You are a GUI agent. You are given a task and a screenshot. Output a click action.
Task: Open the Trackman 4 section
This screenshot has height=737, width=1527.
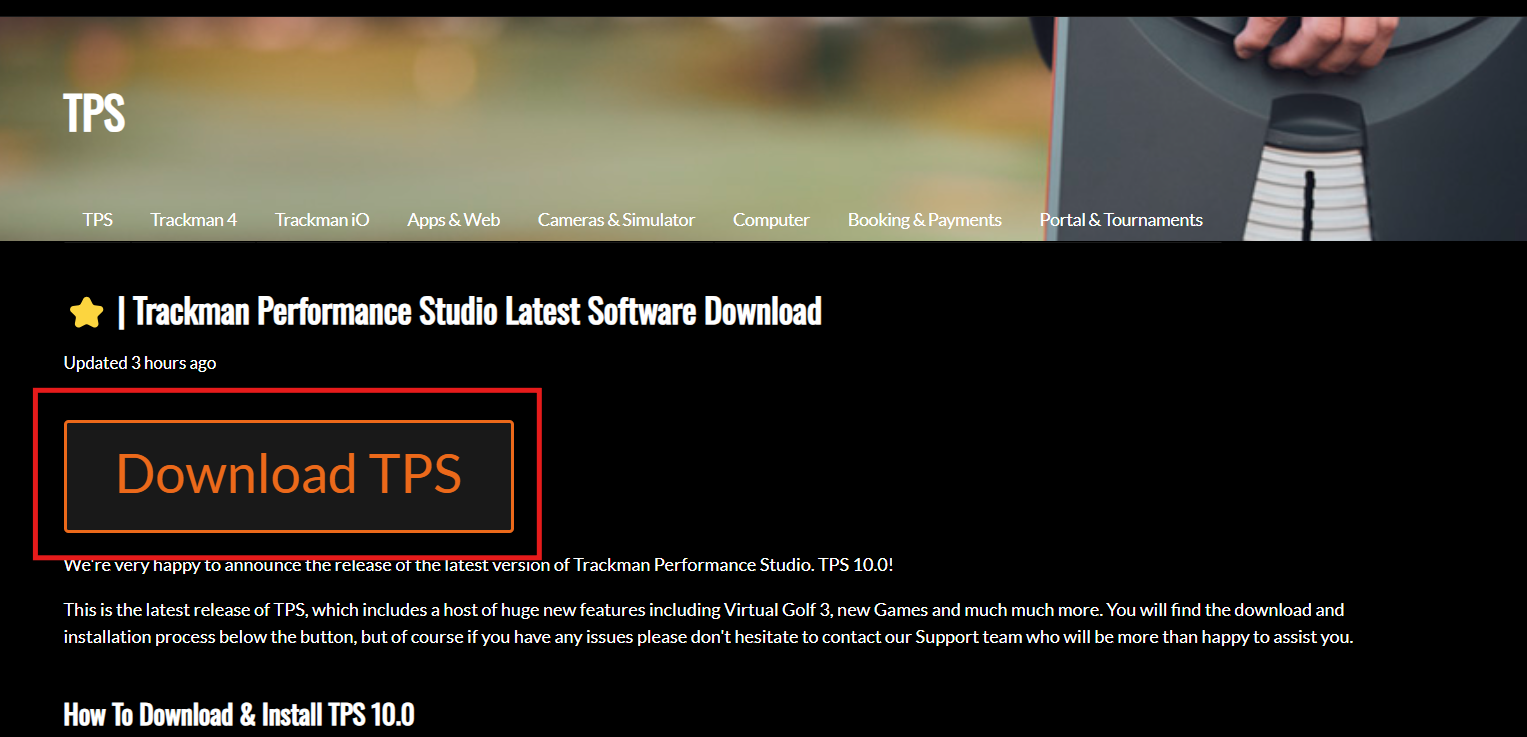(193, 219)
